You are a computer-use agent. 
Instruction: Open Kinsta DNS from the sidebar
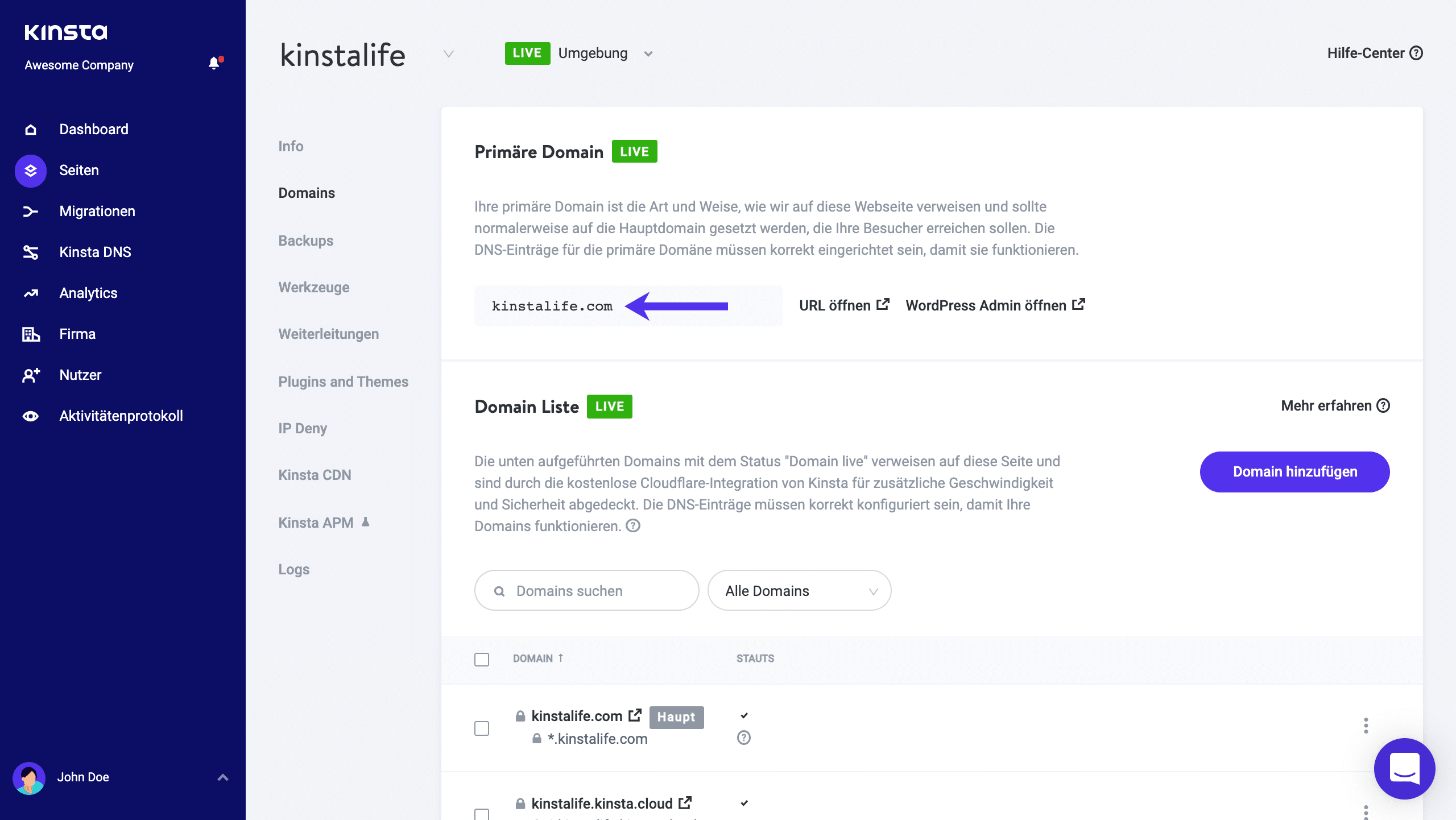30,252
